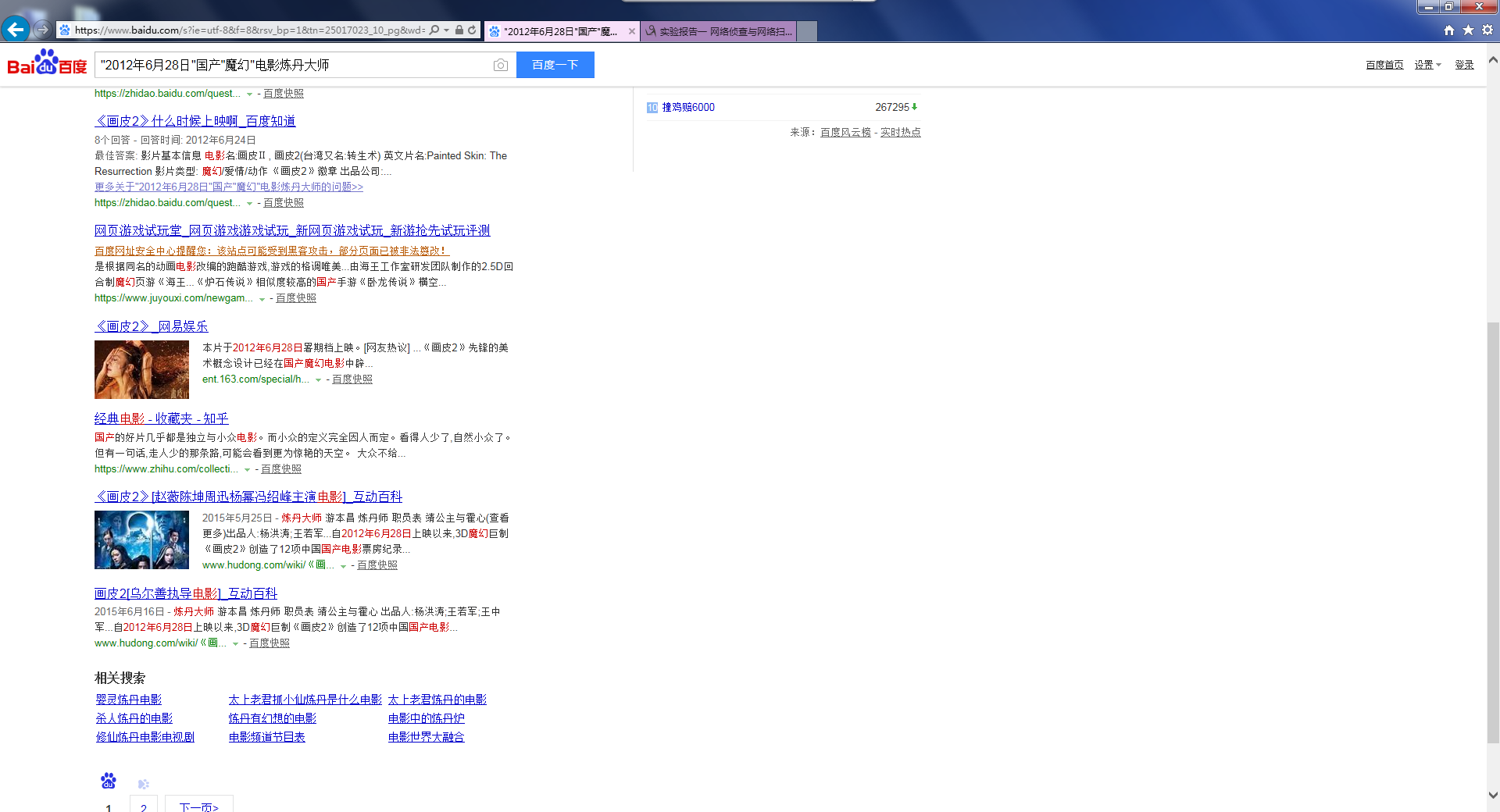Open the 实时热点 link
This screenshot has width=1500, height=812.
pos(901,132)
